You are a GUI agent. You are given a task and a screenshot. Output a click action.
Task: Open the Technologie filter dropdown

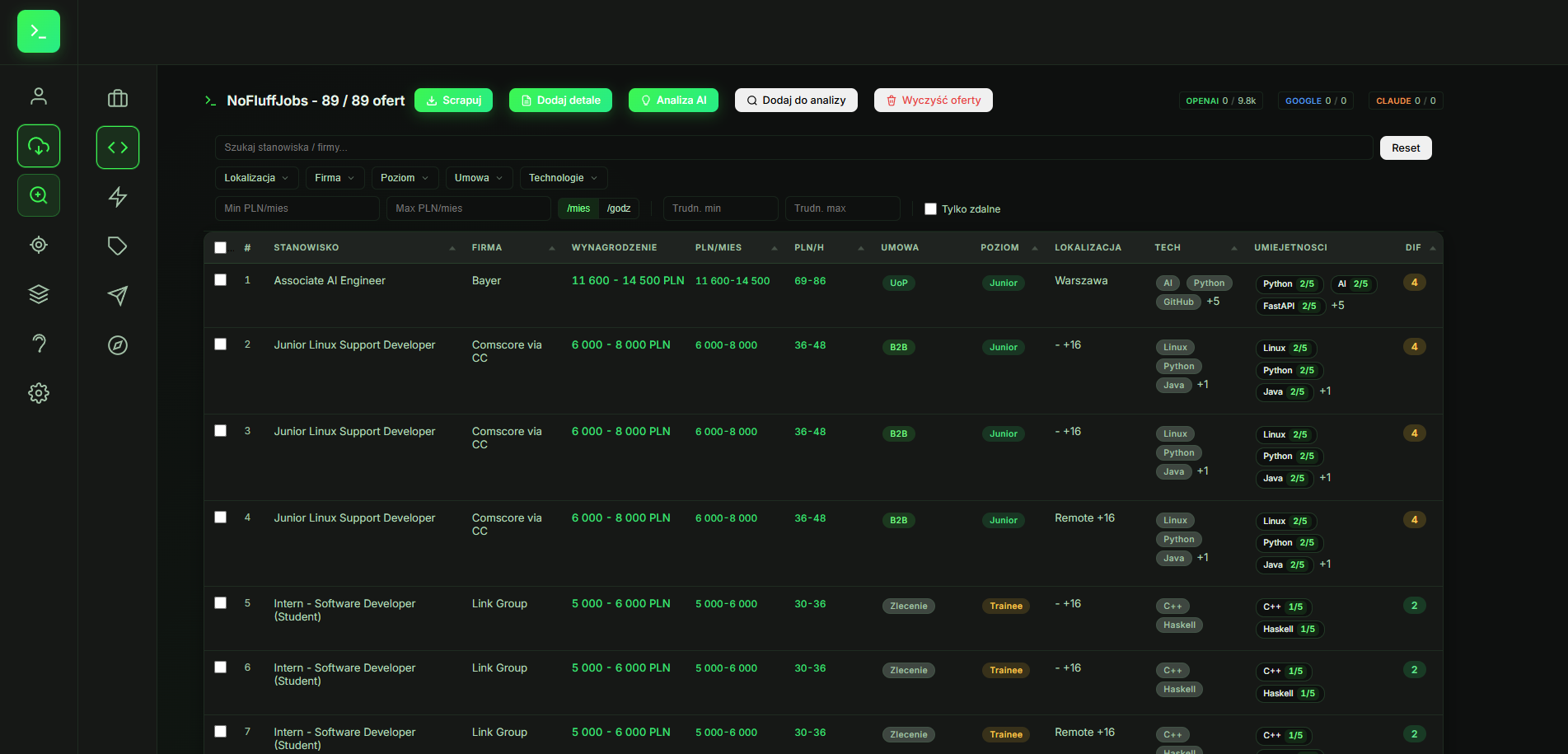coord(564,178)
